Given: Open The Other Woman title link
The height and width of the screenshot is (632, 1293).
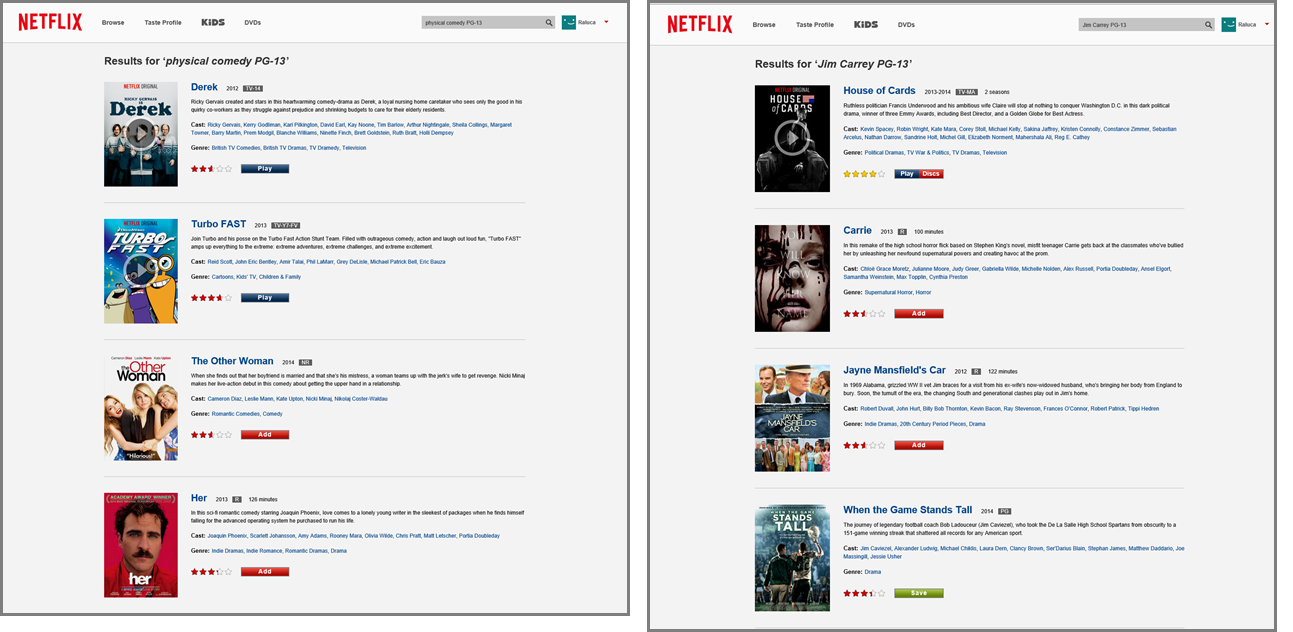Looking at the screenshot, I should tap(232, 361).
